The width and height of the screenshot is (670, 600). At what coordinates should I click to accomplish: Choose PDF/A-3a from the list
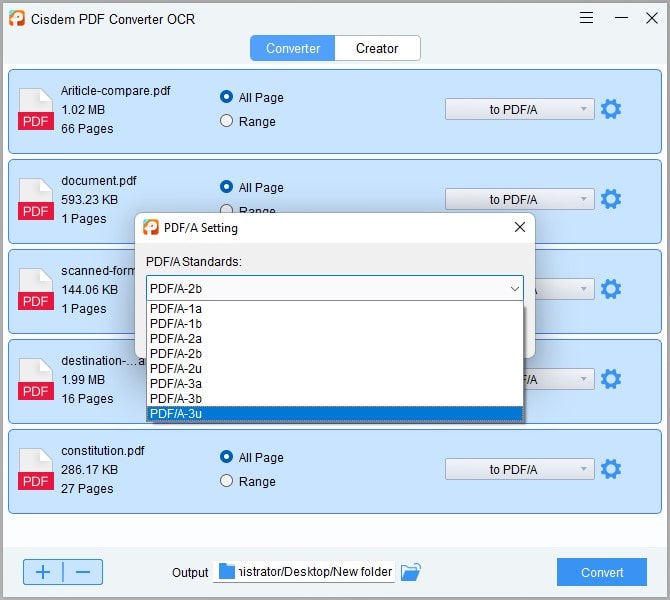[335, 383]
